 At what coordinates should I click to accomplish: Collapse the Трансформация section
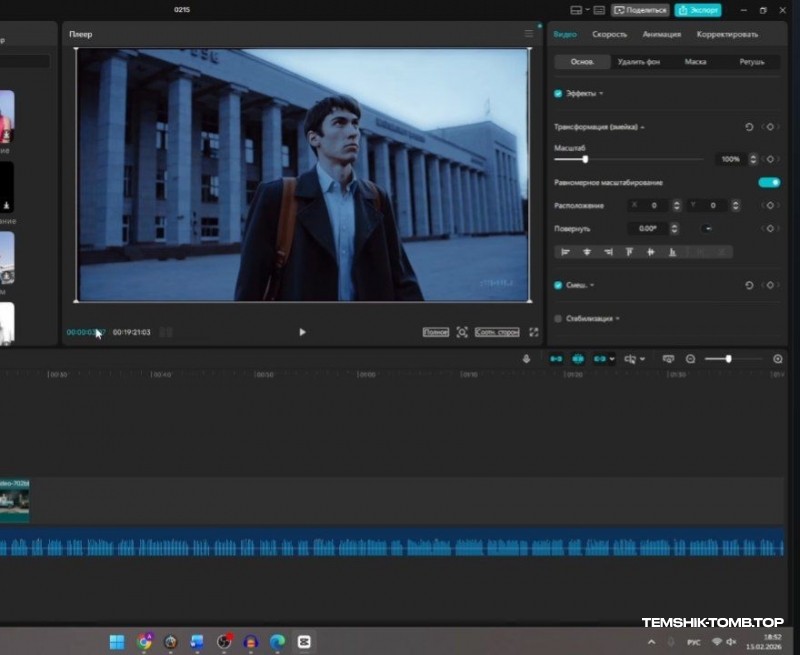[643, 127]
